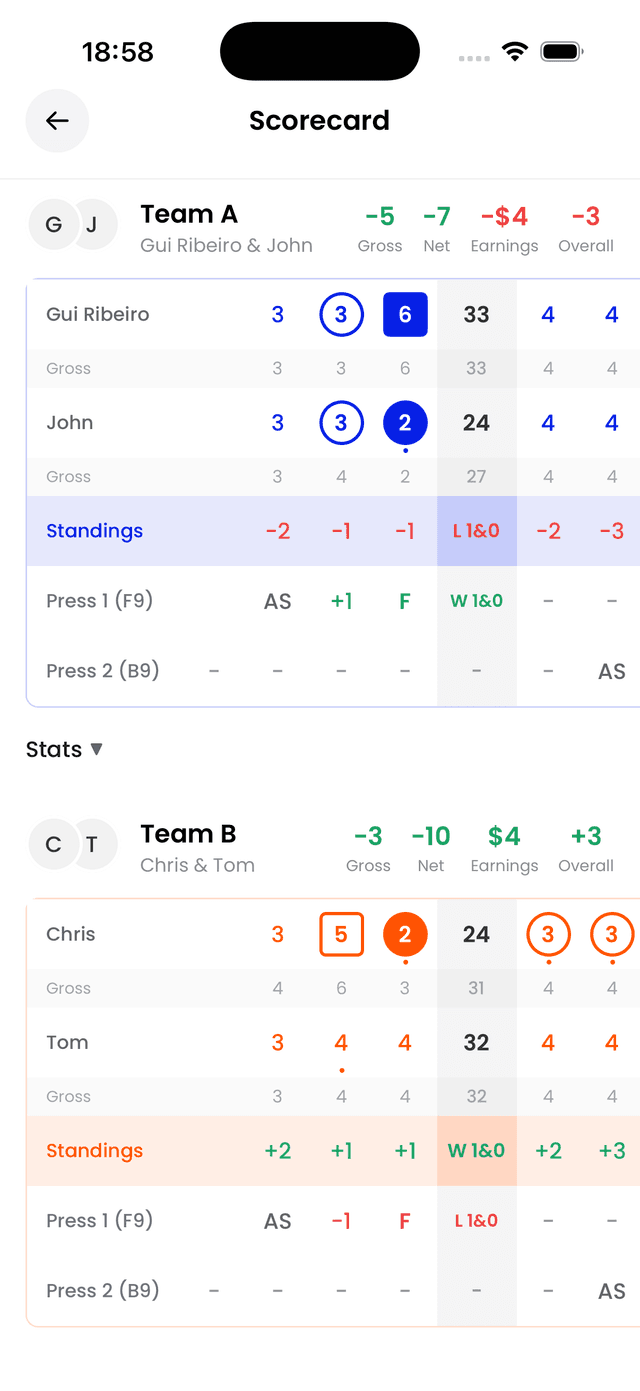
Task: Tap Chris's orange filled 2 score
Action: pyautogui.click(x=405, y=934)
